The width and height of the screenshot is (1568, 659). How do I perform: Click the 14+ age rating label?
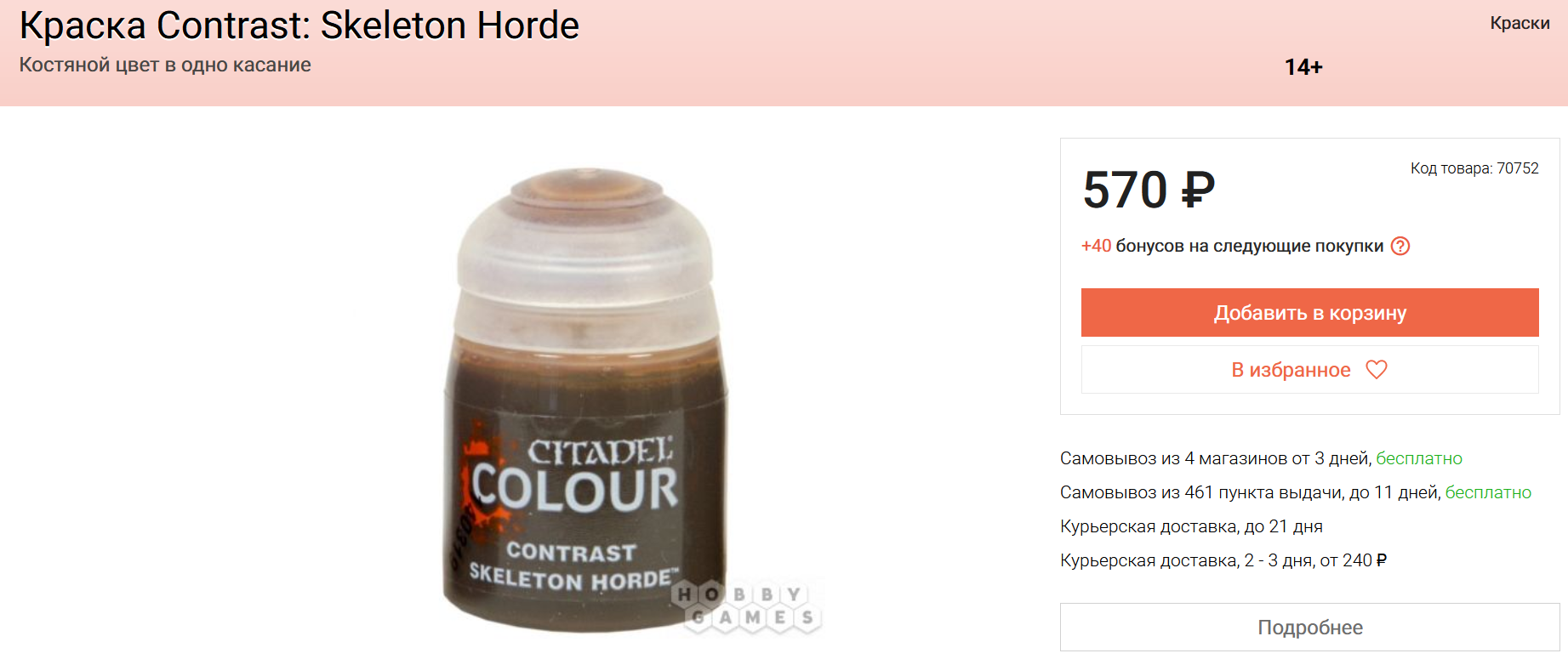click(x=1303, y=67)
